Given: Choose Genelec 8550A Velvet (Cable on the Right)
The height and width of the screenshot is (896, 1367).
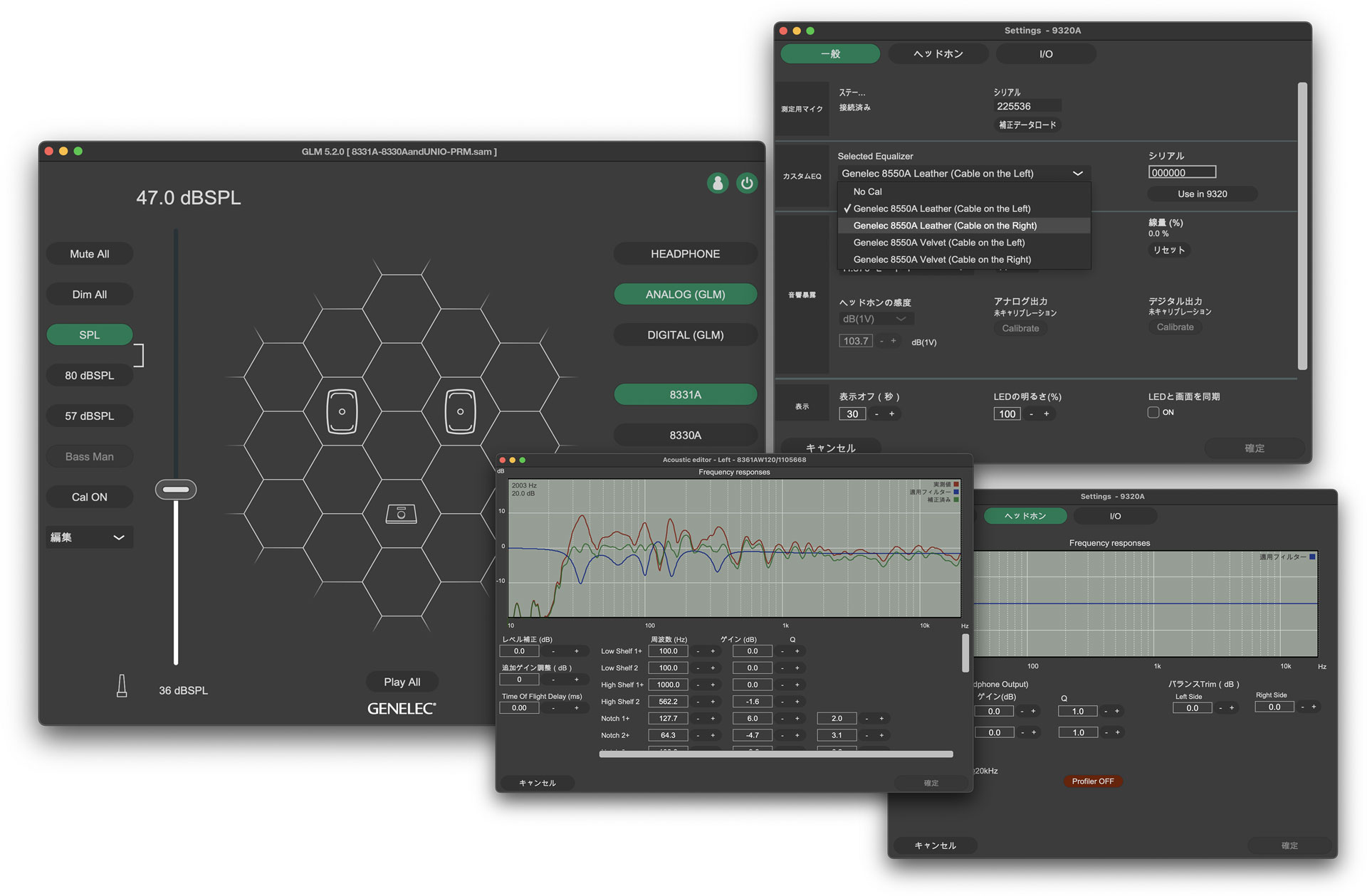Looking at the screenshot, I should point(964,260).
